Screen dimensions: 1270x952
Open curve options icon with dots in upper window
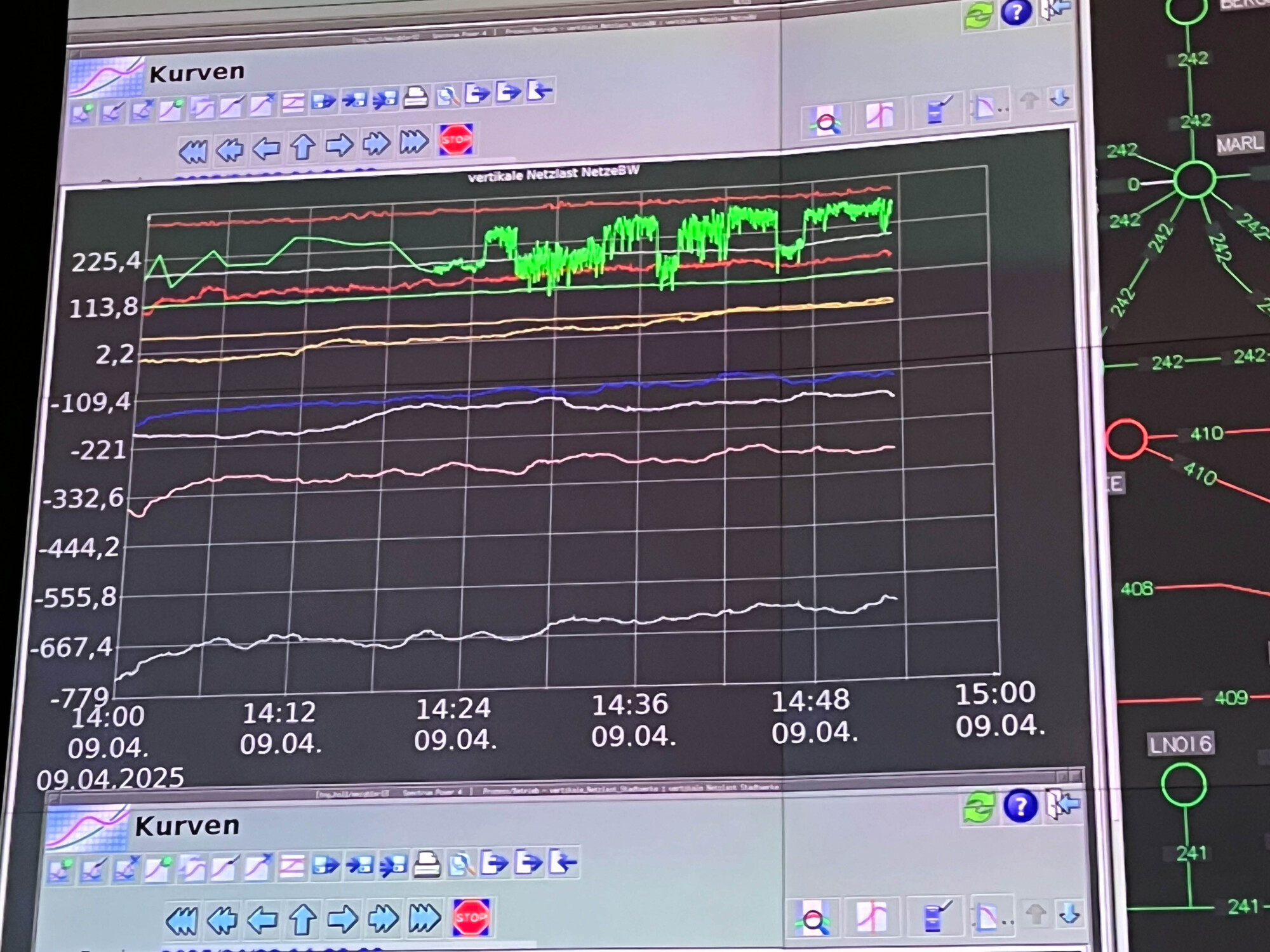tap(987, 108)
